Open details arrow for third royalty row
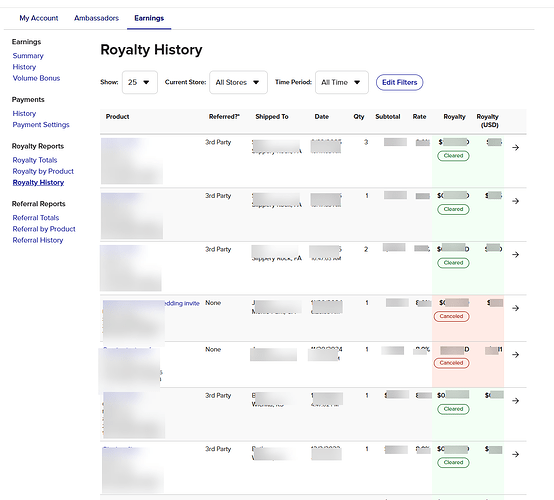This screenshot has height=500, width=554. point(515,255)
